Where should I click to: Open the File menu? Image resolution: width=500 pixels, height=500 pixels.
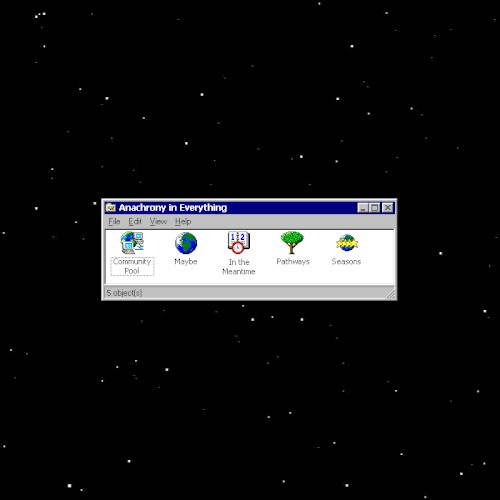pos(114,222)
